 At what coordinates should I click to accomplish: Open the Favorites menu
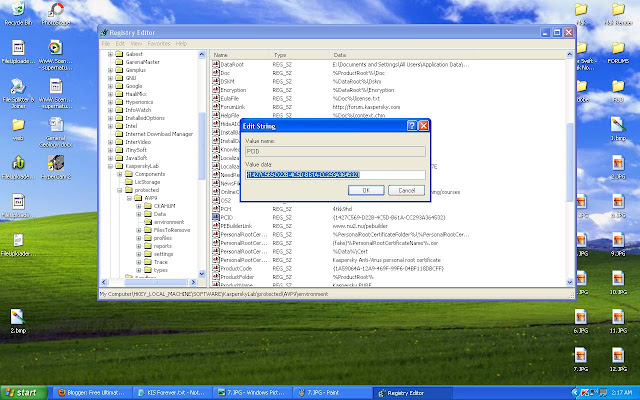click(159, 43)
